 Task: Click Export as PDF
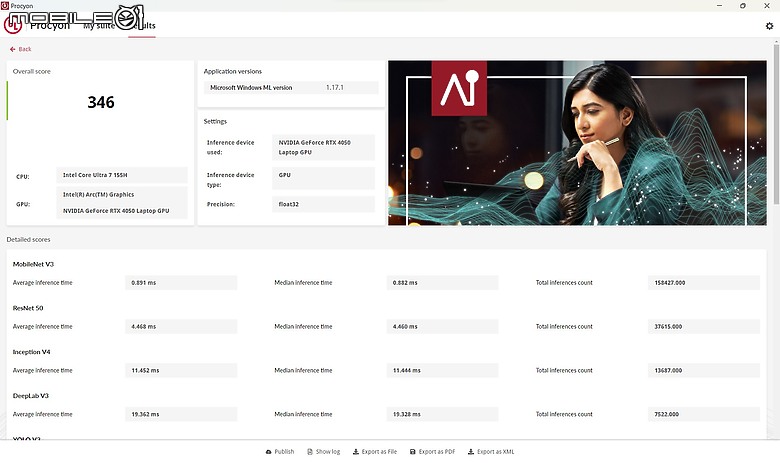[x=432, y=452]
